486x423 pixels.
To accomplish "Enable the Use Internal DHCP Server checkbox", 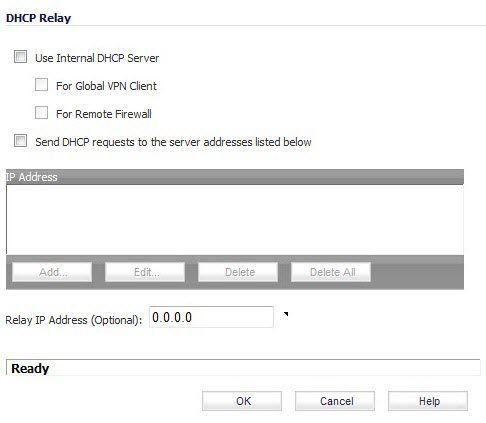I will (x=20, y=57).
